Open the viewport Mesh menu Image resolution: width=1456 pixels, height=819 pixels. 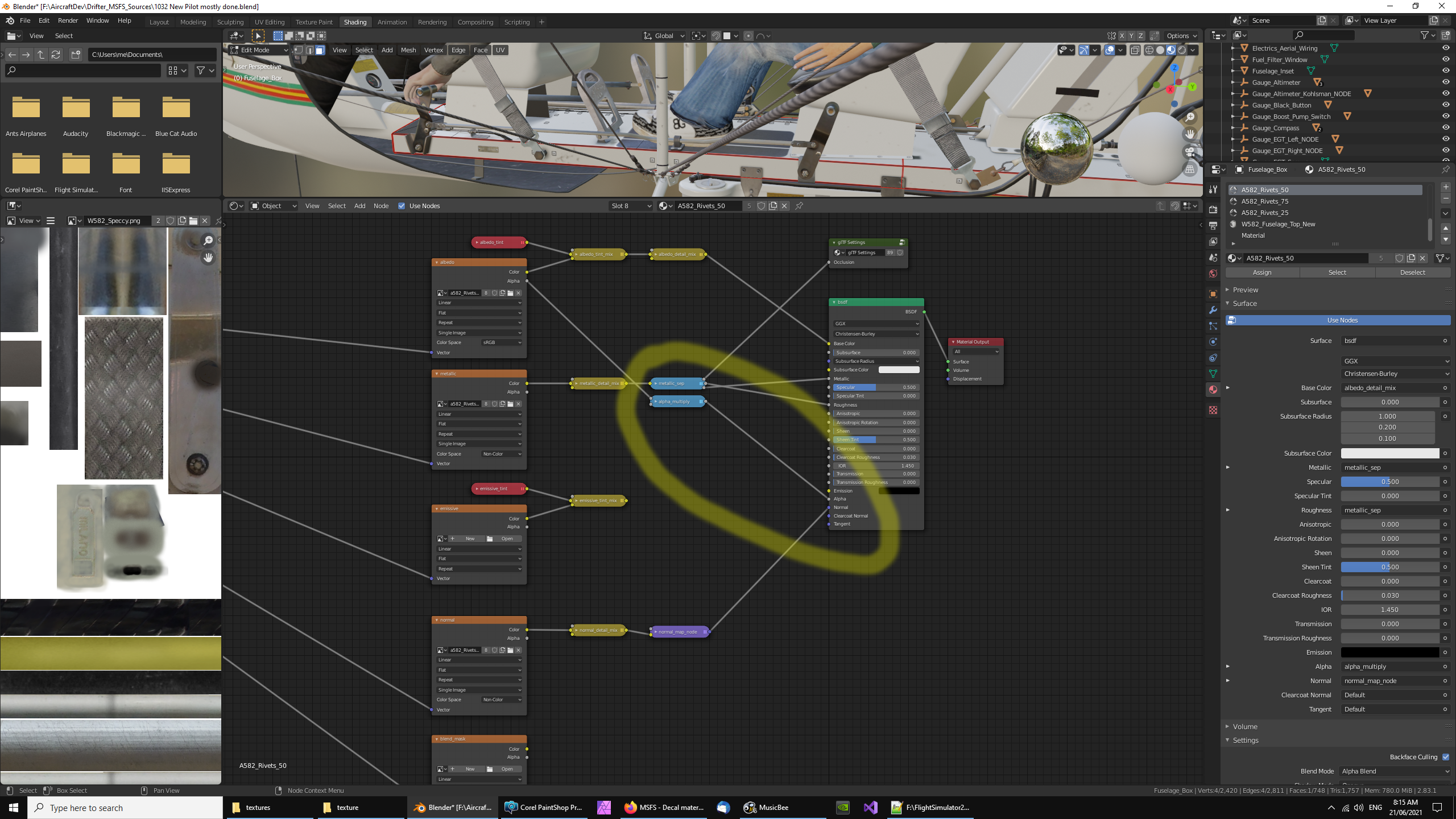pos(408,50)
